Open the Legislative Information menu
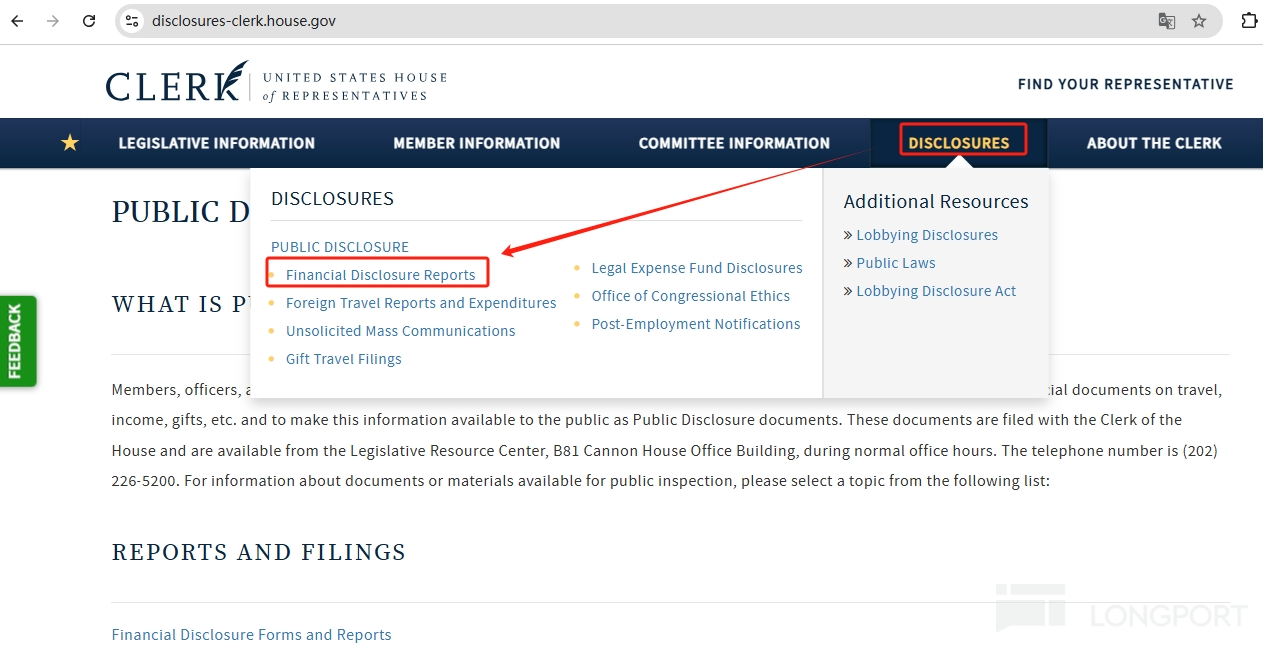1263x648 pixels. [x=217, y=143]
